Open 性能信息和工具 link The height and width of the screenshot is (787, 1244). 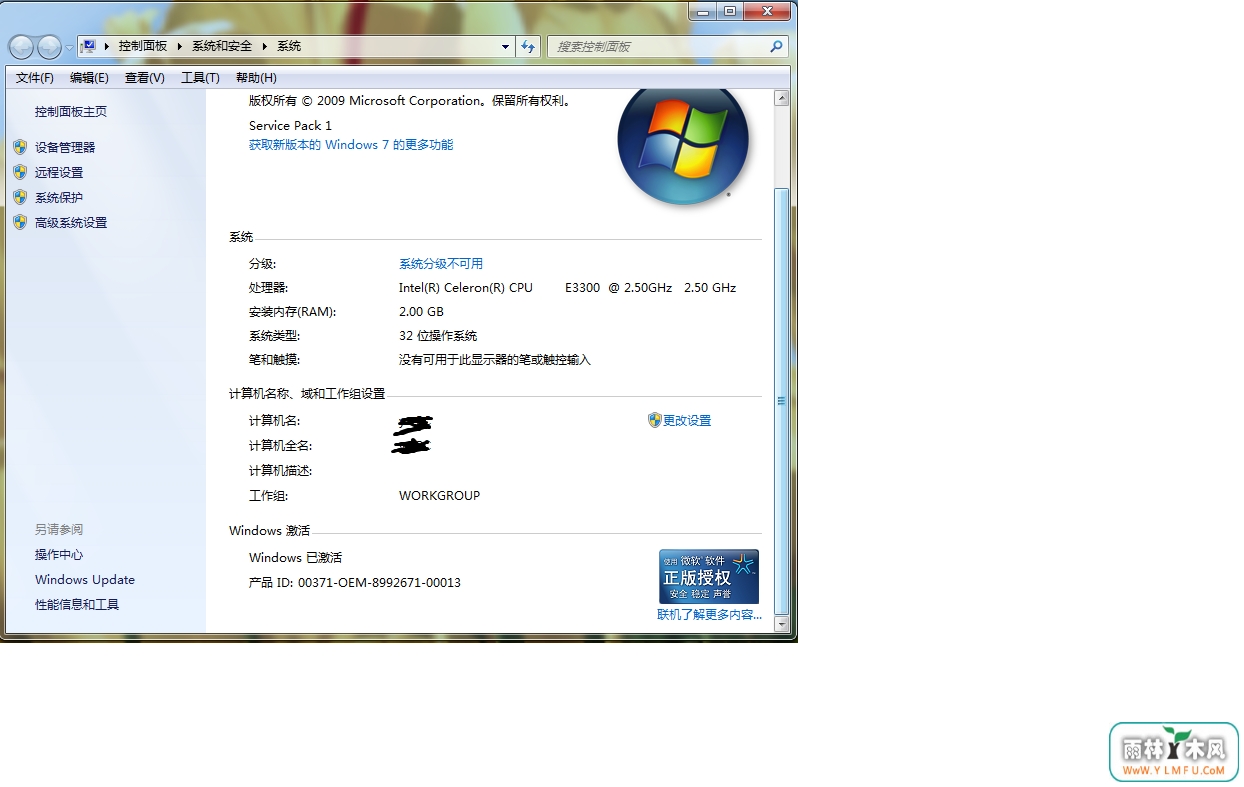click(x=77, y=605)
